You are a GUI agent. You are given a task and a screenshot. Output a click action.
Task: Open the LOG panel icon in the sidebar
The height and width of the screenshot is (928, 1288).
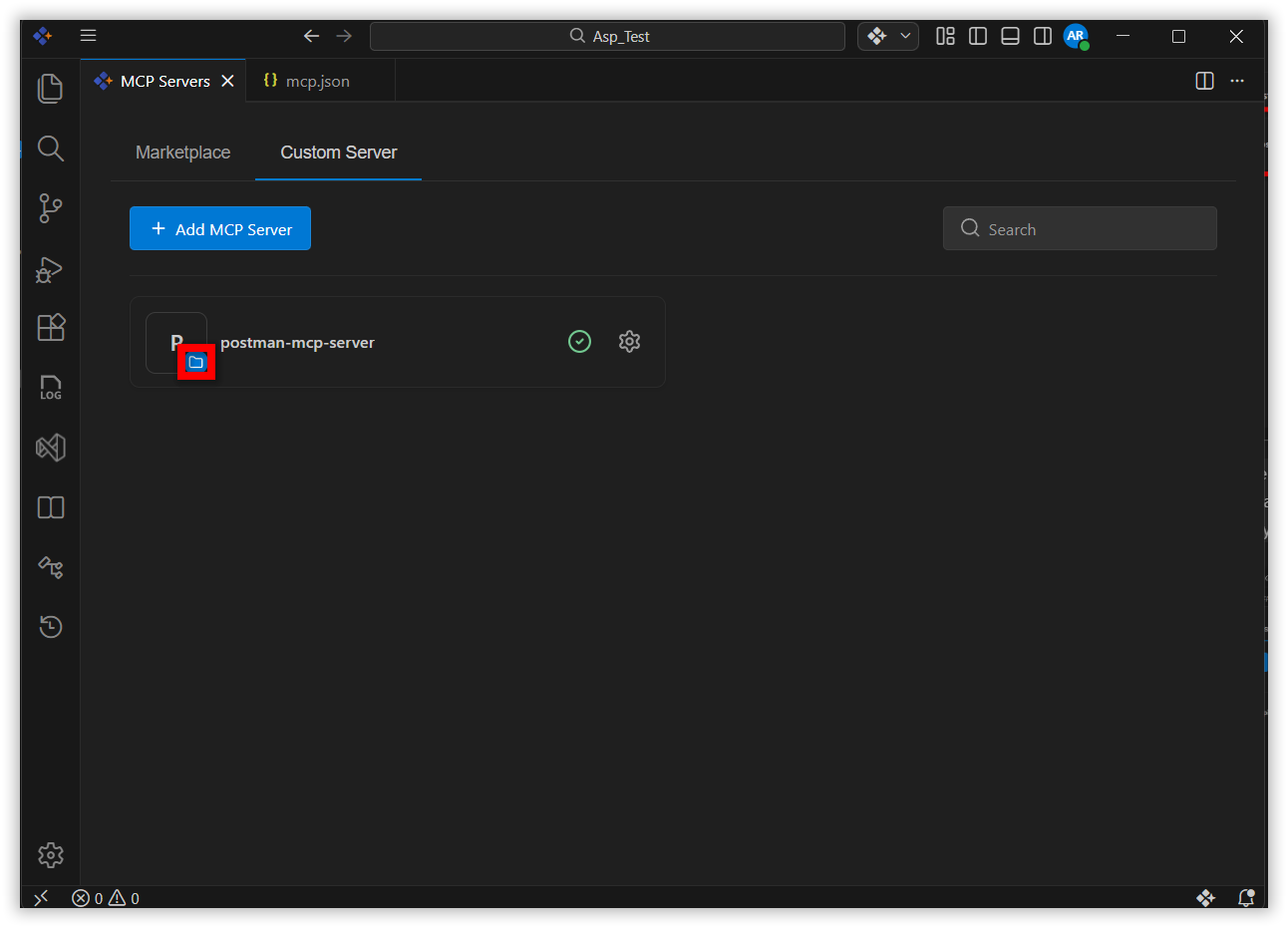(50, 388)
